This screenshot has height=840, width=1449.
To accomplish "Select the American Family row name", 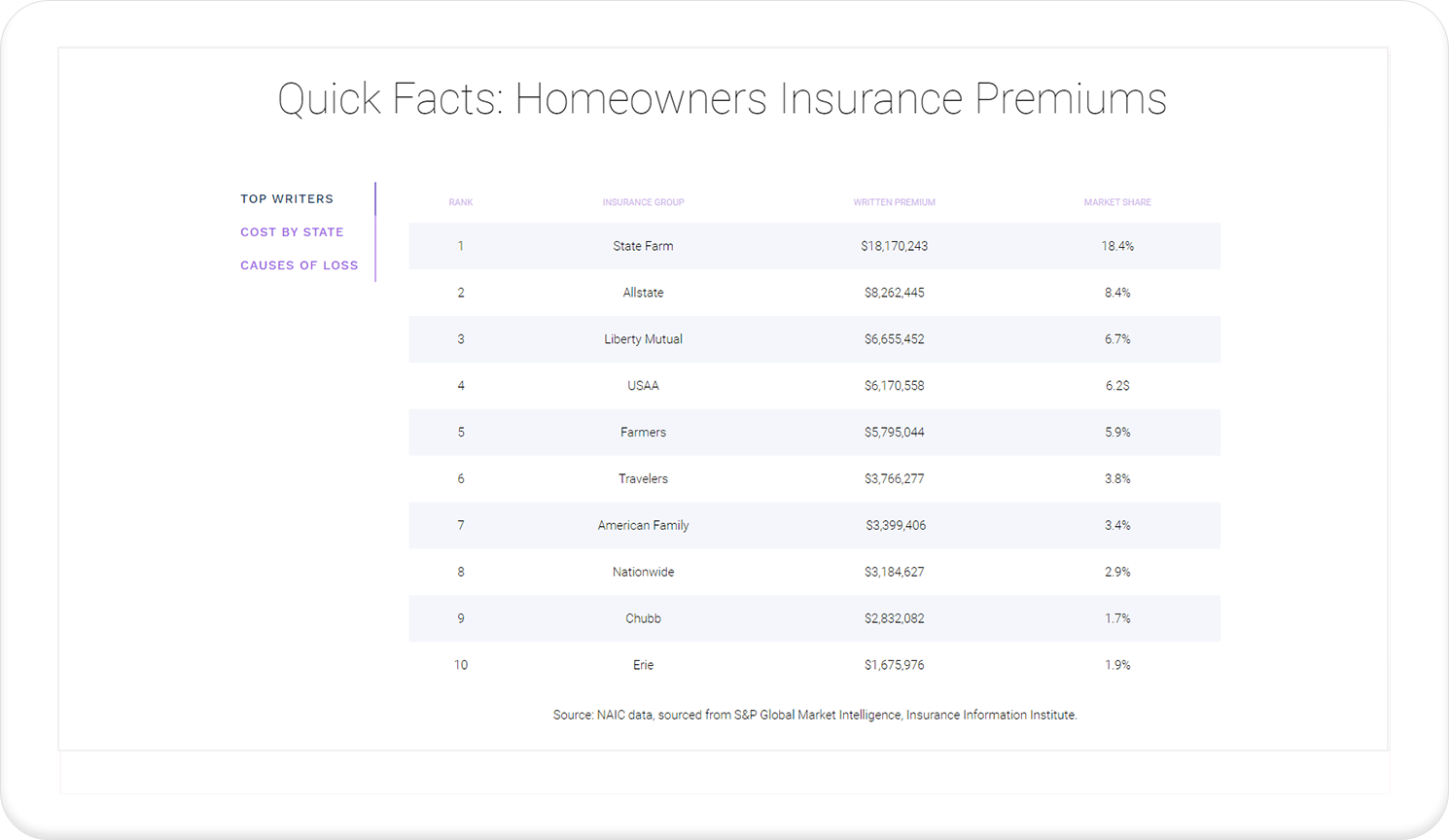I will tap(643, 526).
